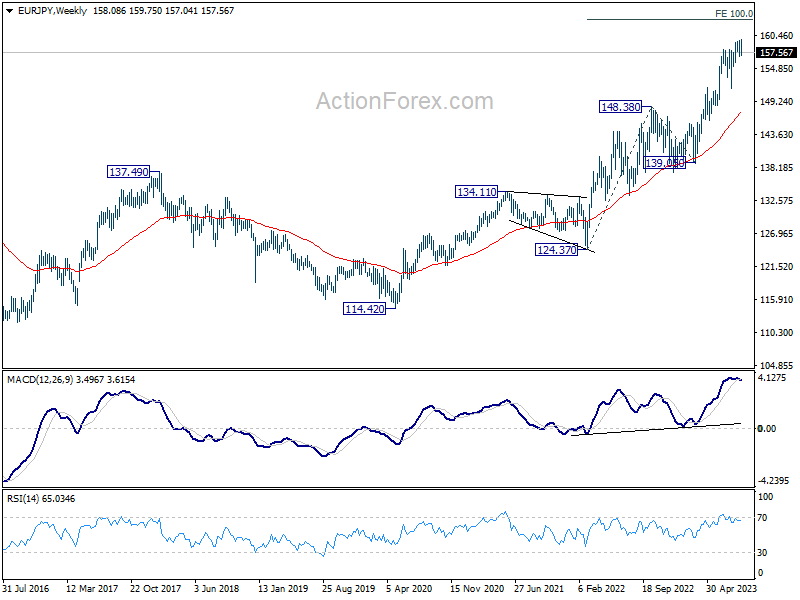Select the FE 100.0 projection label

pyautogui.click(x=733, y=14)
